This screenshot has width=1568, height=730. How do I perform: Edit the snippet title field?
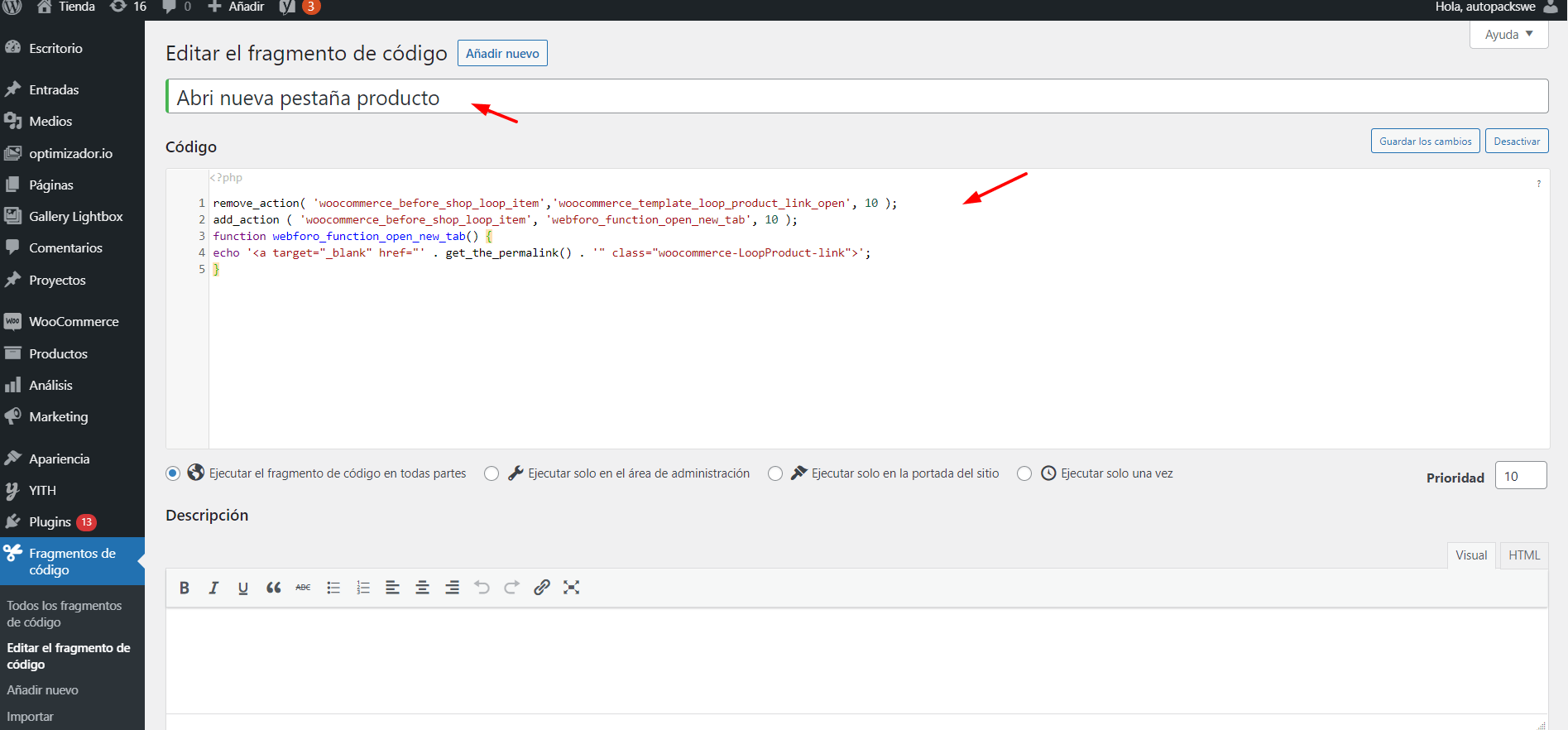coord(857,97)
